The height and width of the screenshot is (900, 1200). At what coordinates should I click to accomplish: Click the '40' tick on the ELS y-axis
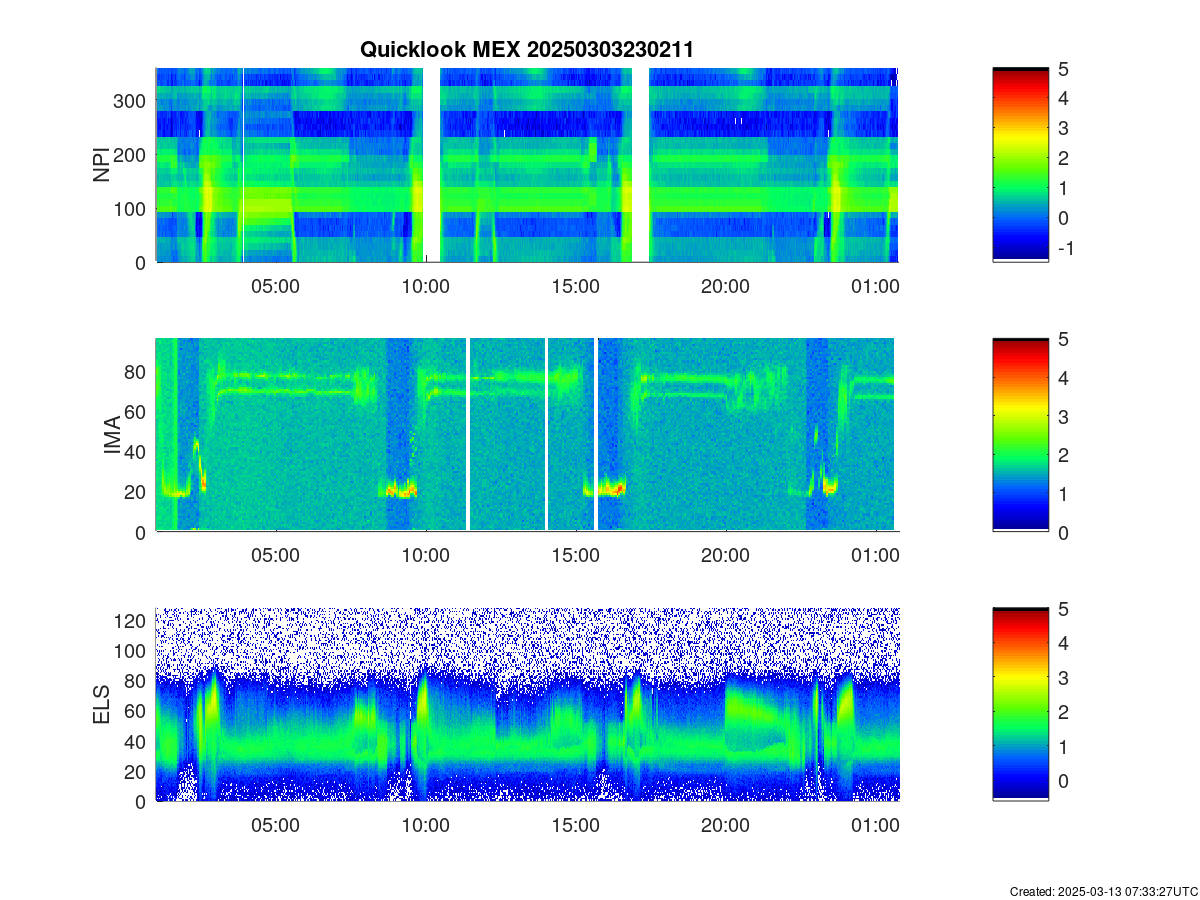[136, 741]
